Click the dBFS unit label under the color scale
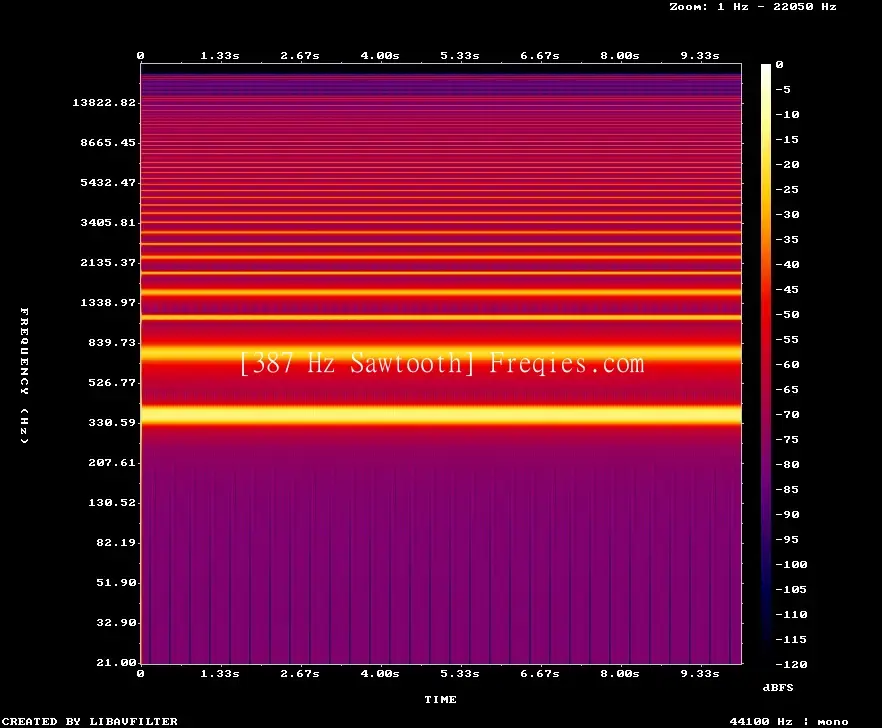The width and height of the screenshot is (882, 728). coord(778,687)
